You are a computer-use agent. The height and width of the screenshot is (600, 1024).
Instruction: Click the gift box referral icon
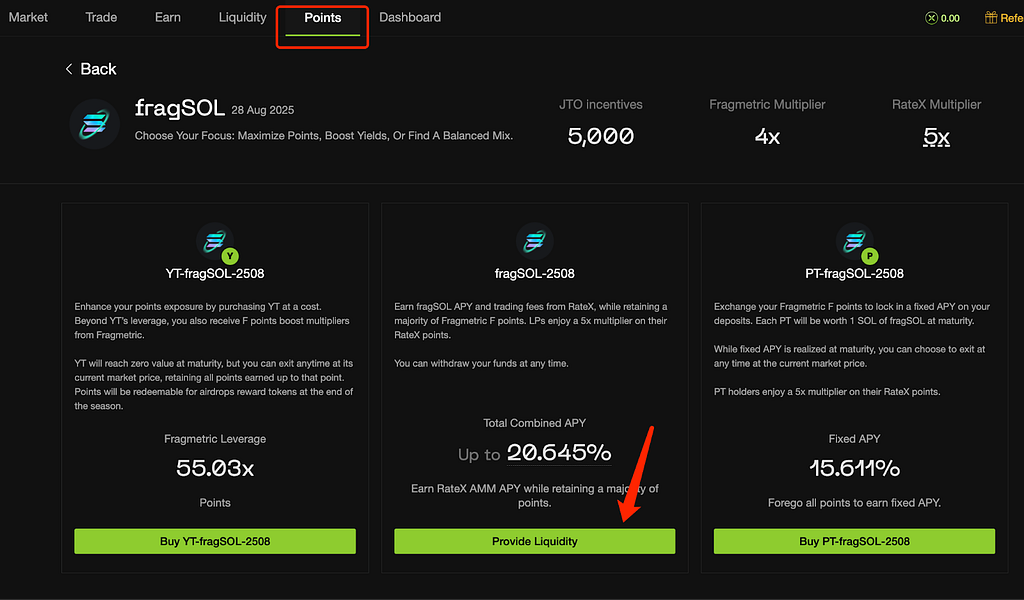point(991,18)
